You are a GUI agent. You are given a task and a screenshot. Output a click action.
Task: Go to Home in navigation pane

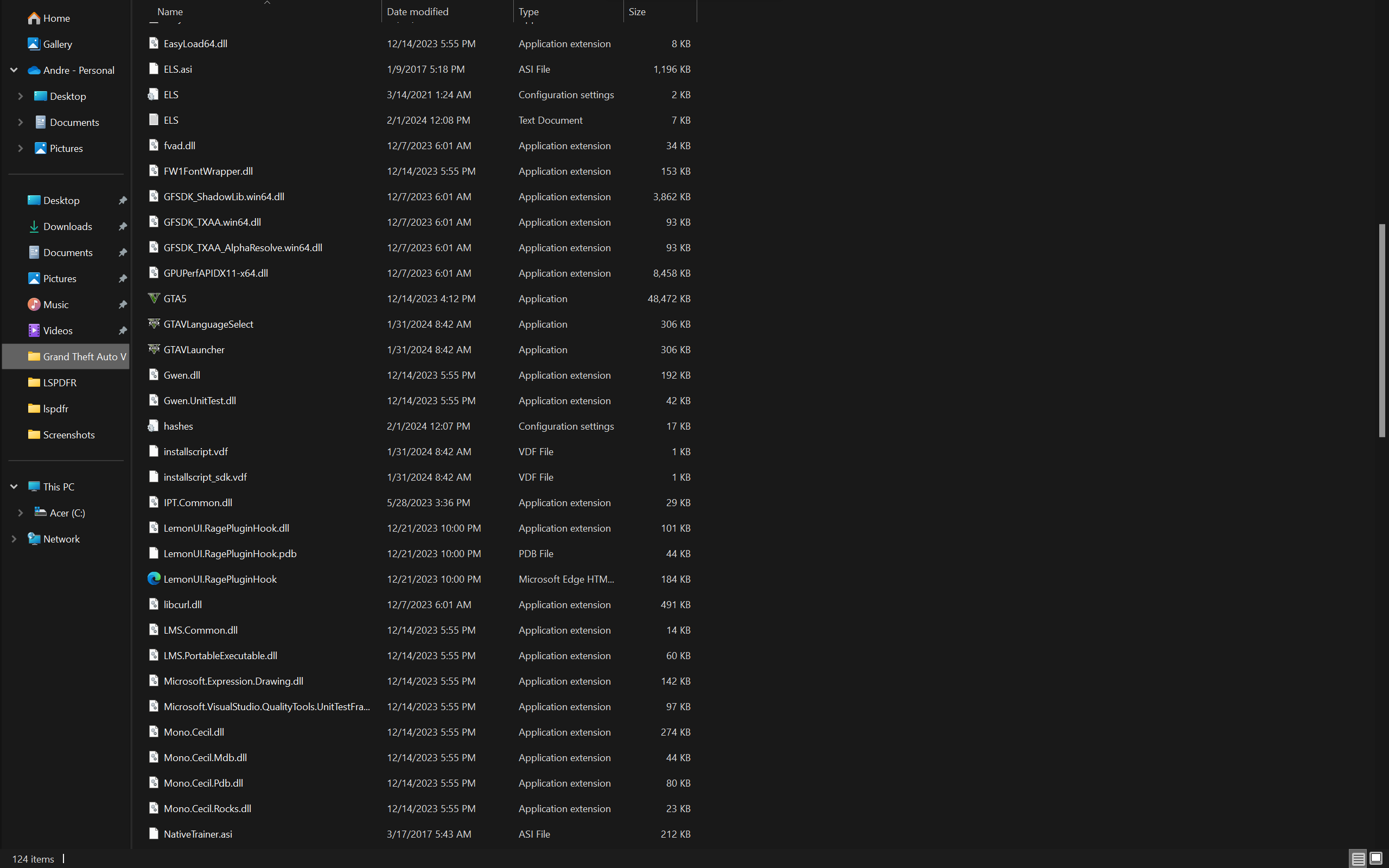[x=56, y=18]
